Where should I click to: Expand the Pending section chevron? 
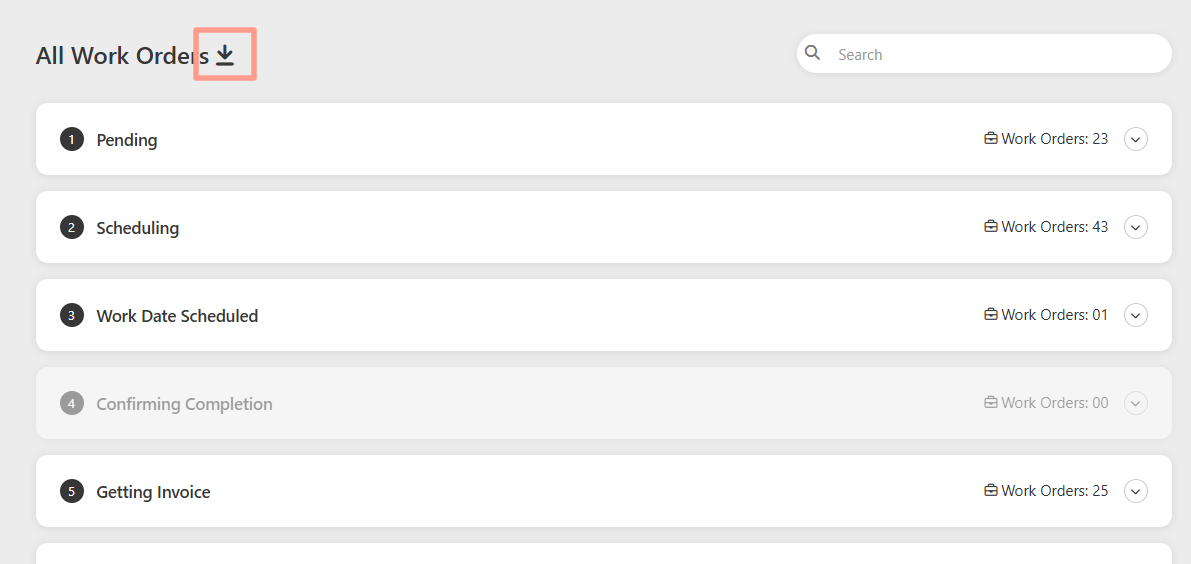tap(1136, 140)
